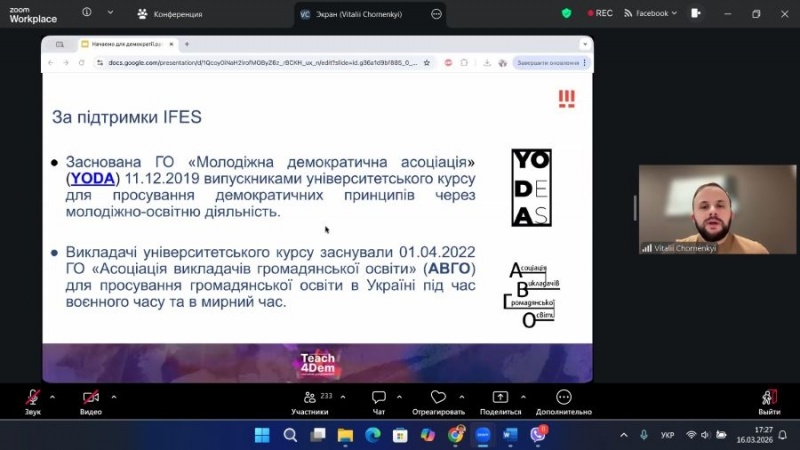
Task: Select the Экран (Vitalii Chornenkyi) screen share tab
Action: click(358, 14)
